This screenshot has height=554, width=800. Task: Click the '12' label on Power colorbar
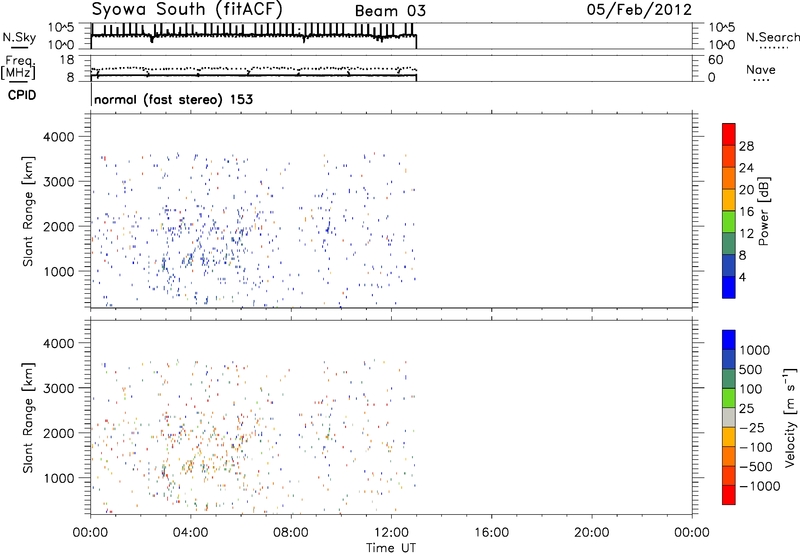click(746, 234)
